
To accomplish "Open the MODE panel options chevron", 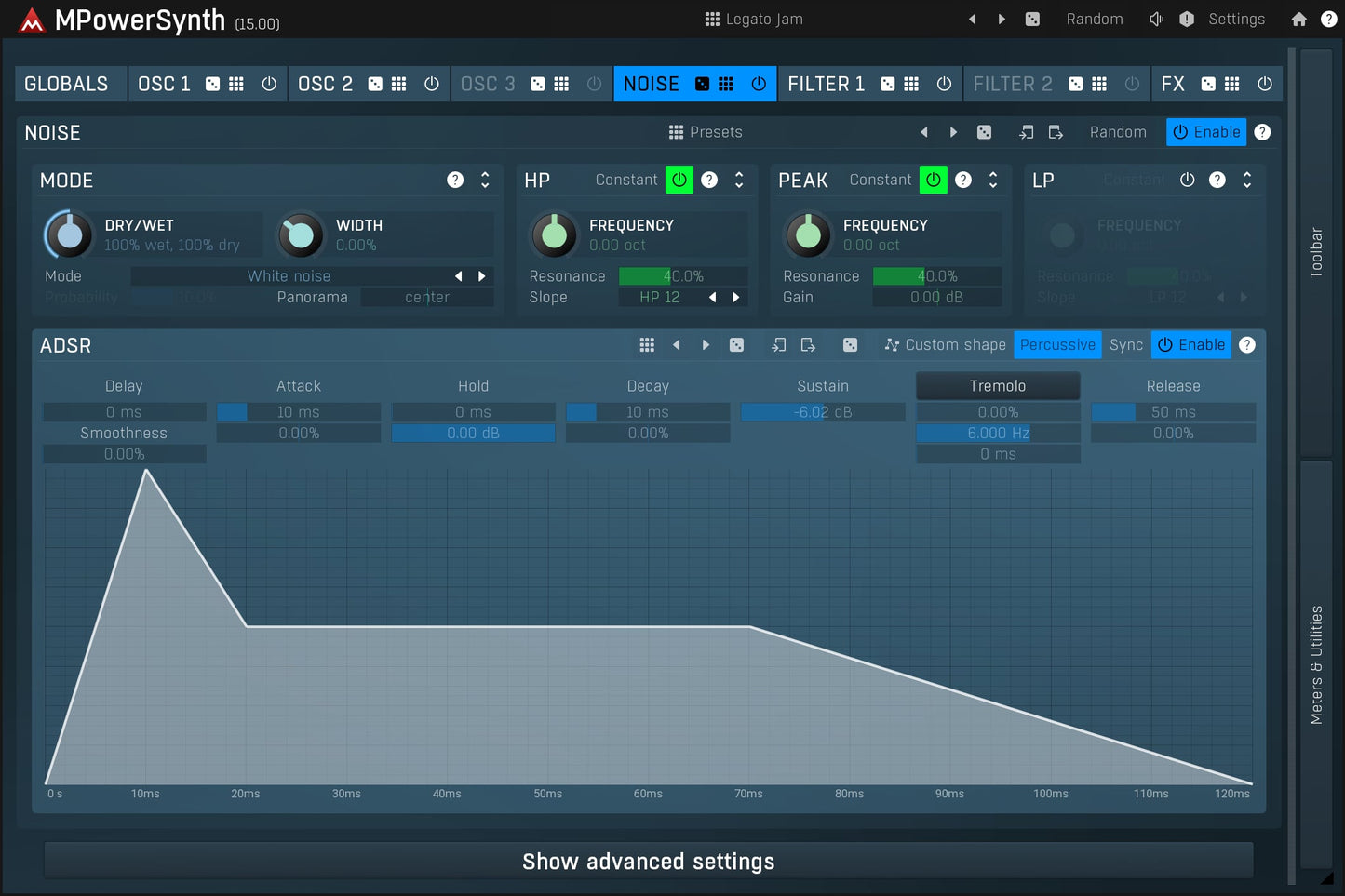I will click(484, 180).
